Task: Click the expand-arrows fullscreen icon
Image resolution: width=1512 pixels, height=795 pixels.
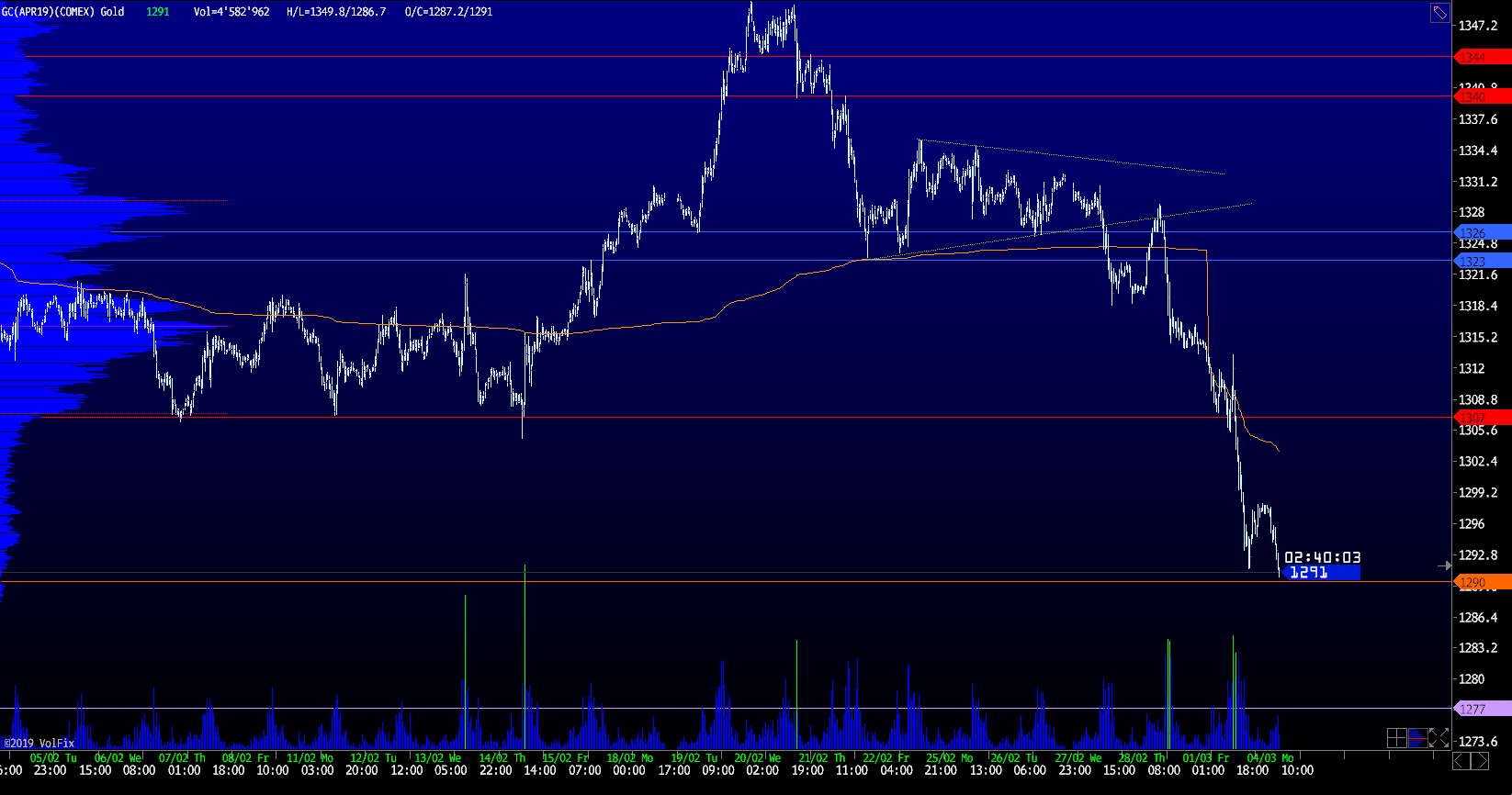Action: tap(1439, 738)
